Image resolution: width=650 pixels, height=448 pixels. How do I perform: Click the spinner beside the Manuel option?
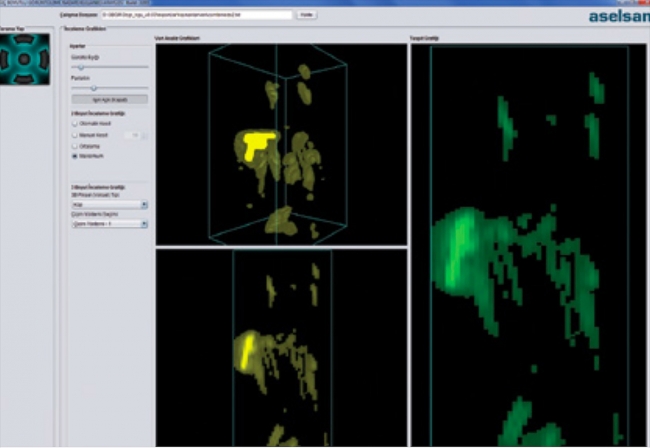pos(135,135)
